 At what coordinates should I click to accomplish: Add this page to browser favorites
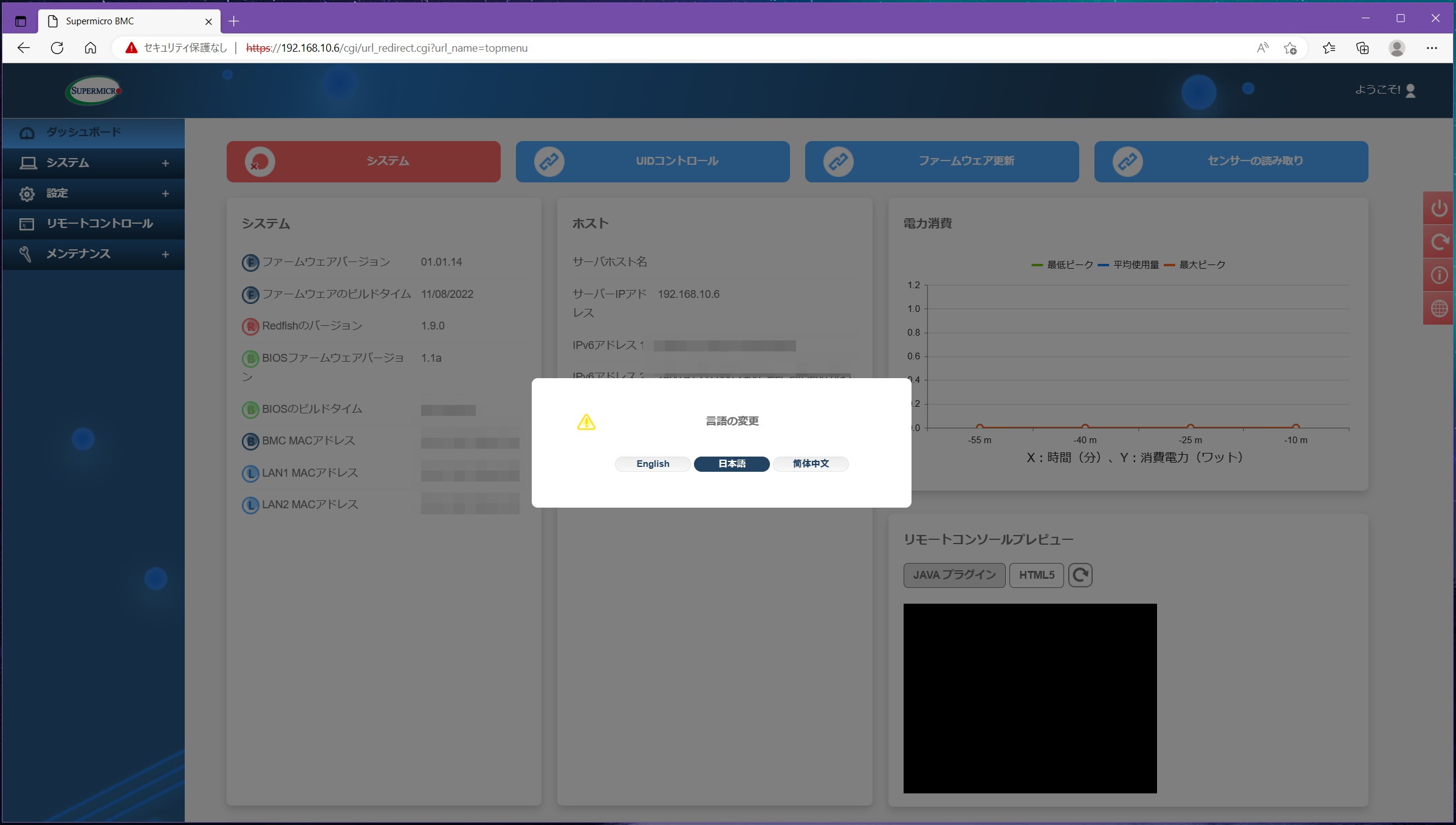click(x=1290, y=48)
